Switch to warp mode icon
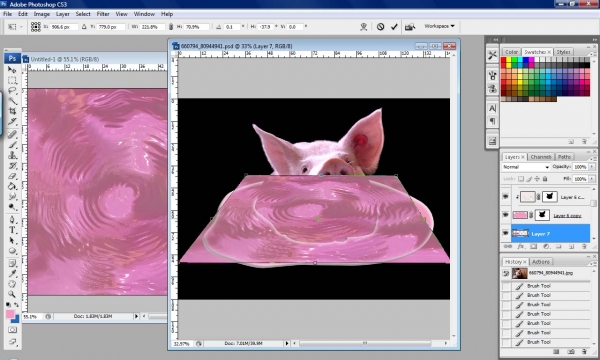This screenshot has height=360, width=600. pyautogui.click(x=364, y=27)
